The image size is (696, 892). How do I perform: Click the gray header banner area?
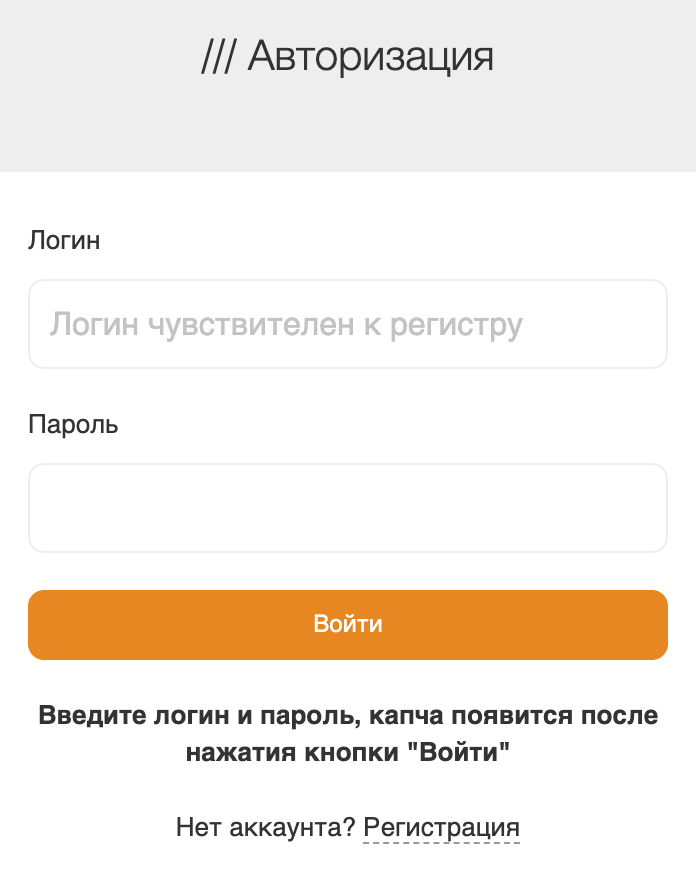pyautogui.click(x=347, y=130)
